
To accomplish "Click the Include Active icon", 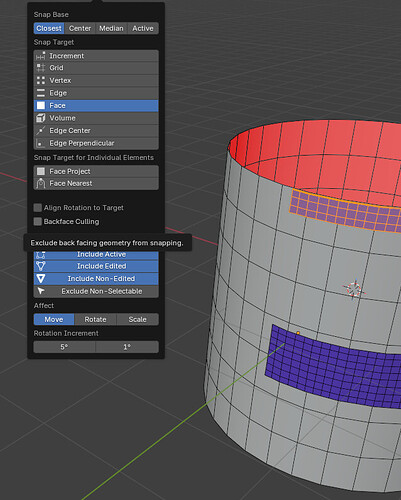I will point(41,255).
